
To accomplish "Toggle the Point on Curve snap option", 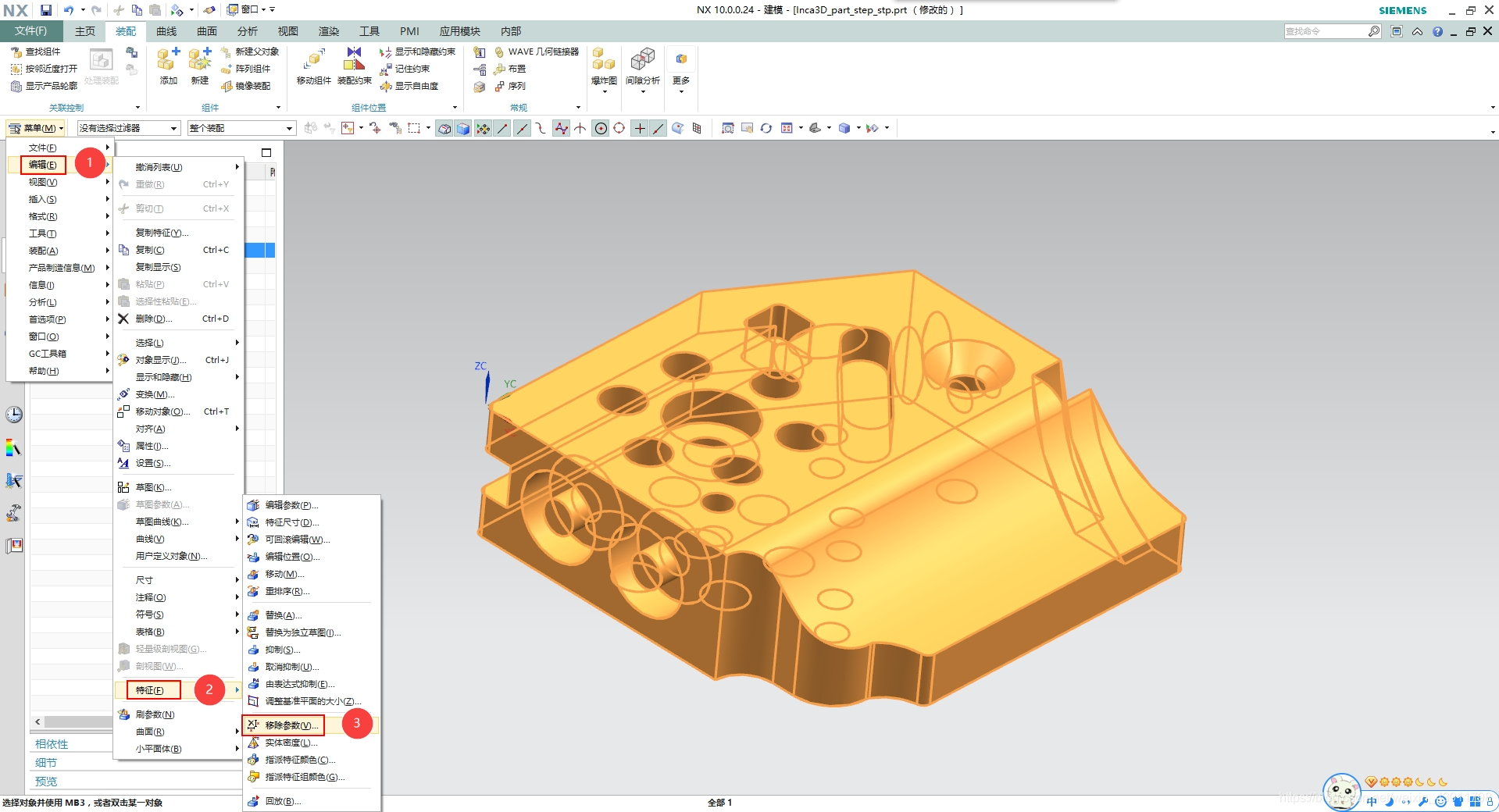I will pyautogui.click(x=658, y=128).
